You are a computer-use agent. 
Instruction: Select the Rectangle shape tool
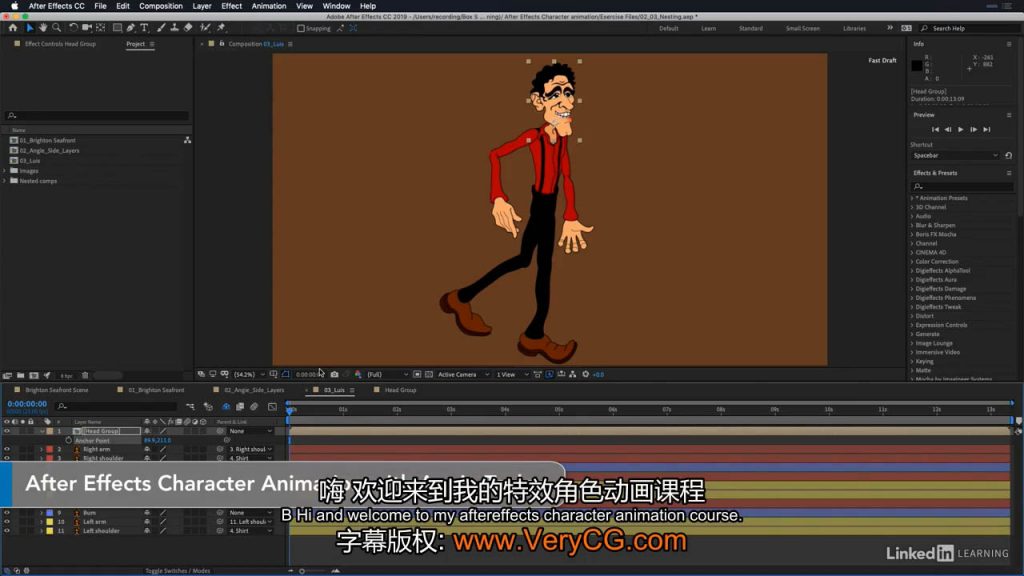[118, 28]
